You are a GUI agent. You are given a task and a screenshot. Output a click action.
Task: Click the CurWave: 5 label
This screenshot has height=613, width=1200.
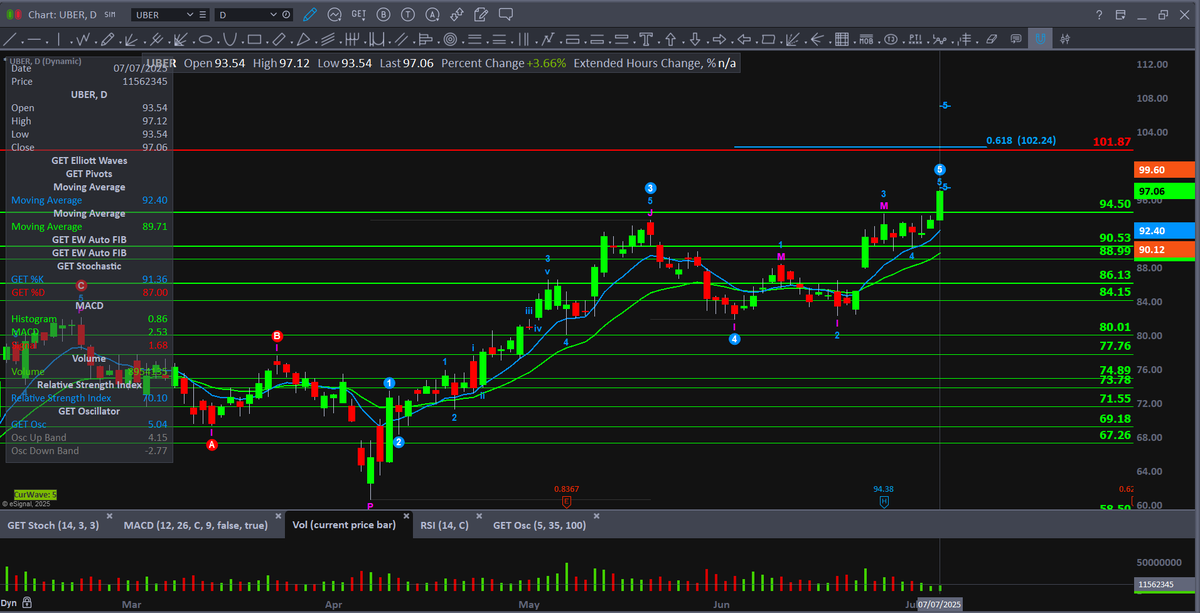[36, 495]
